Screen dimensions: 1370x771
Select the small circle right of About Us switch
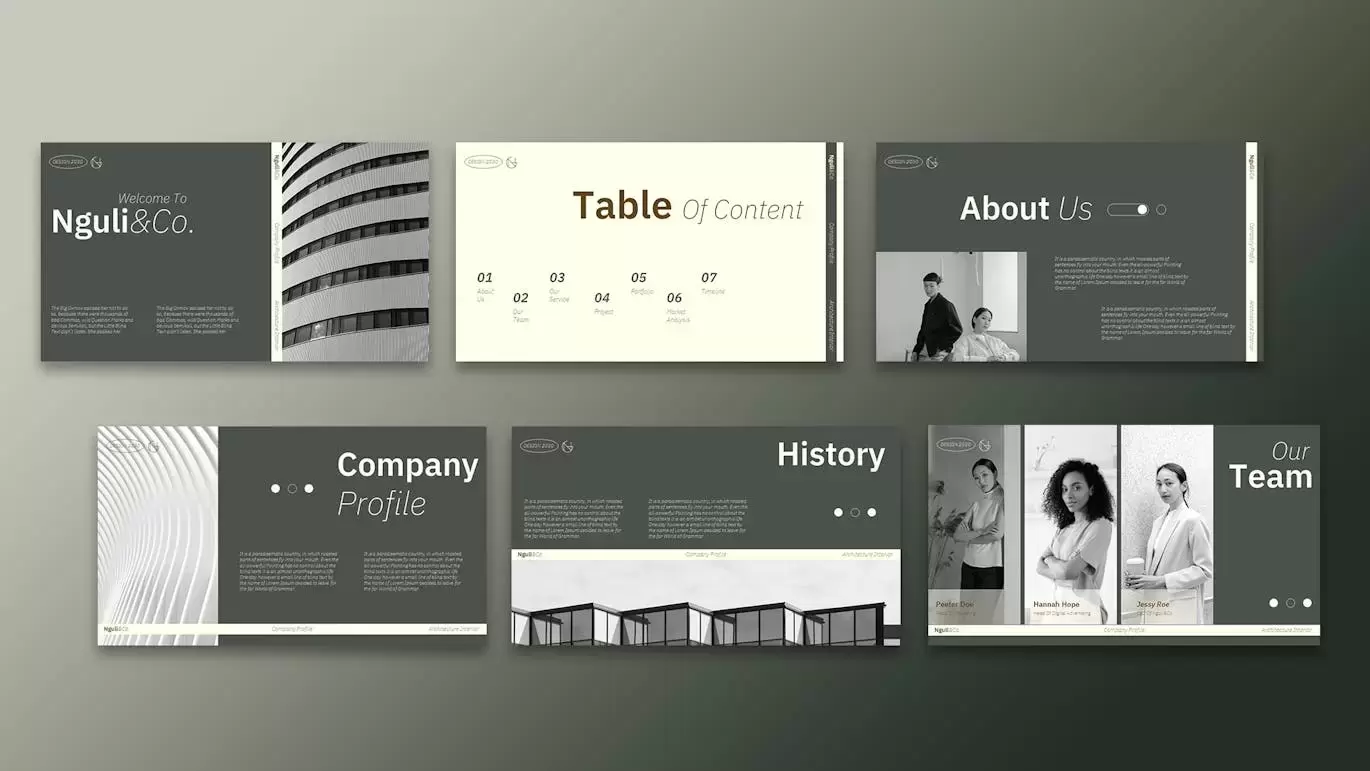pos(1161,210)
